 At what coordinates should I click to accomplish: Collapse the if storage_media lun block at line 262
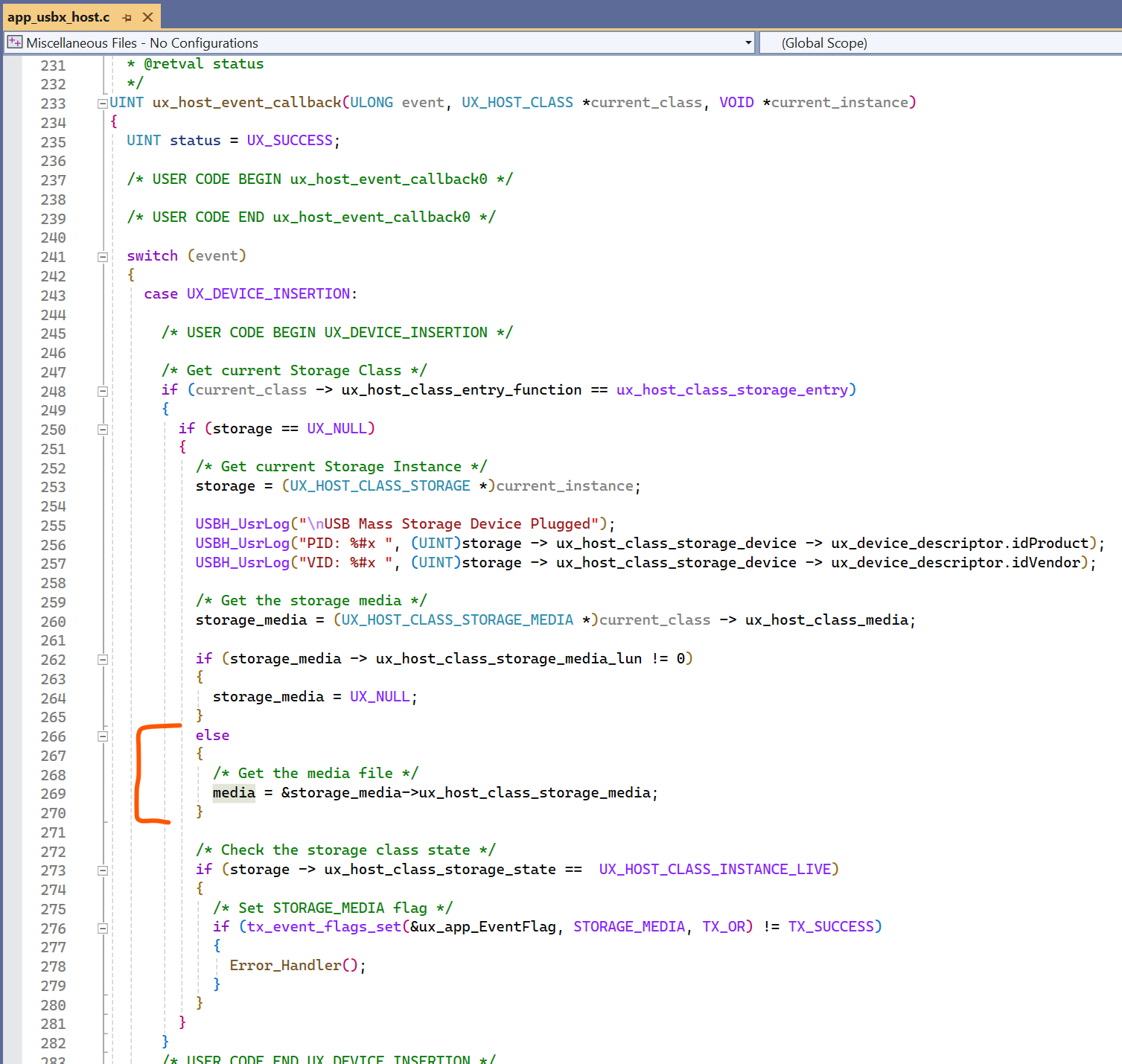(103, 660)
